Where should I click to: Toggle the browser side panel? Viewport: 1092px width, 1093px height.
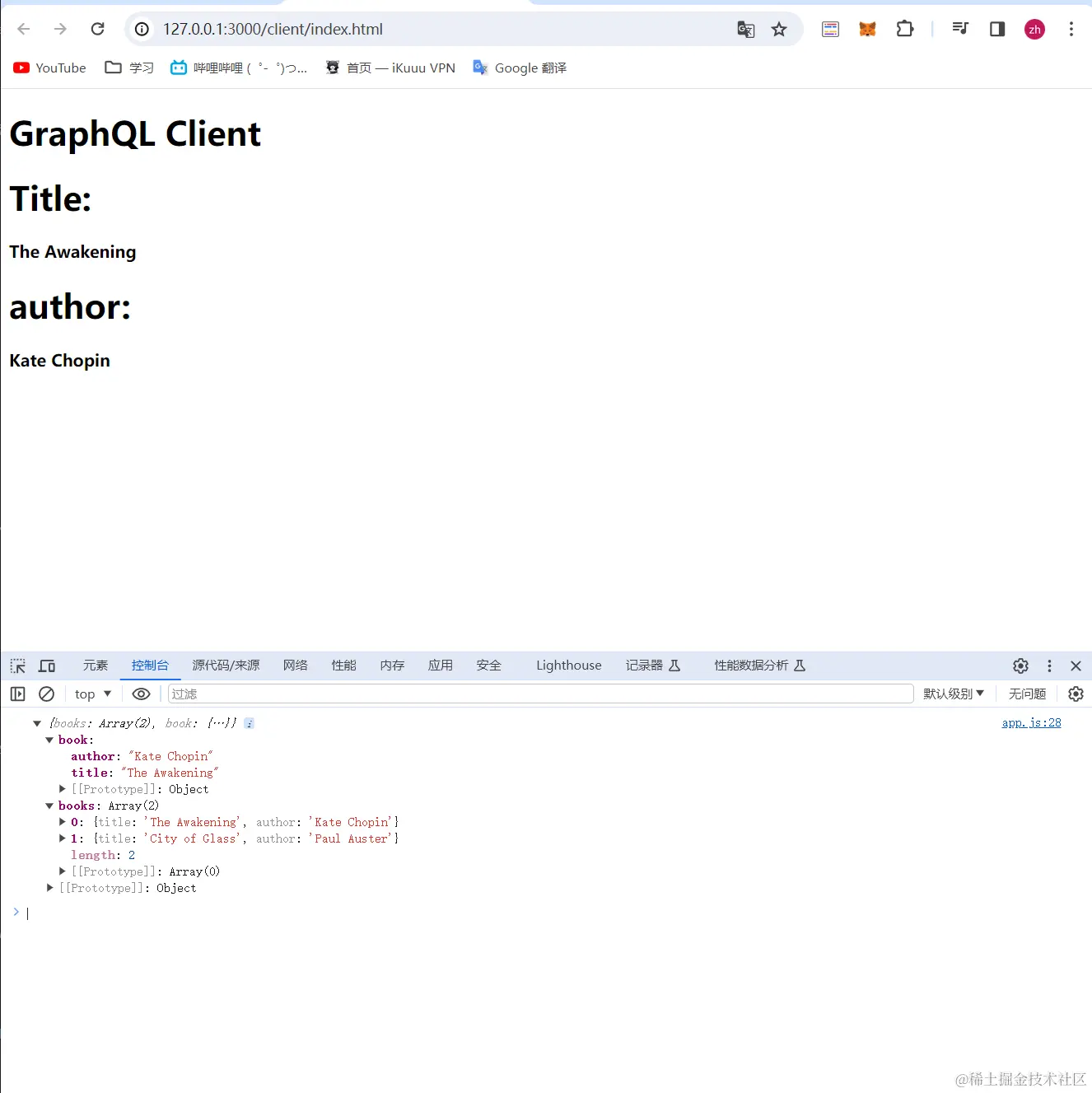click(x=997, y=30)
